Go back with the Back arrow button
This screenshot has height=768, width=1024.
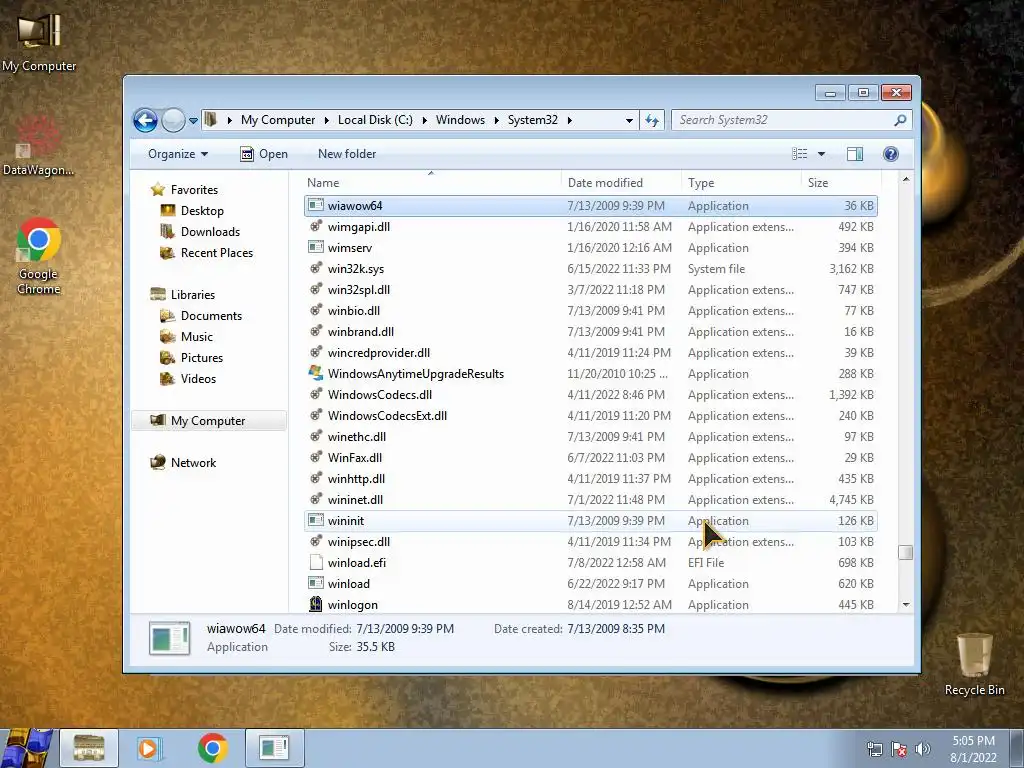pos(145,120)
